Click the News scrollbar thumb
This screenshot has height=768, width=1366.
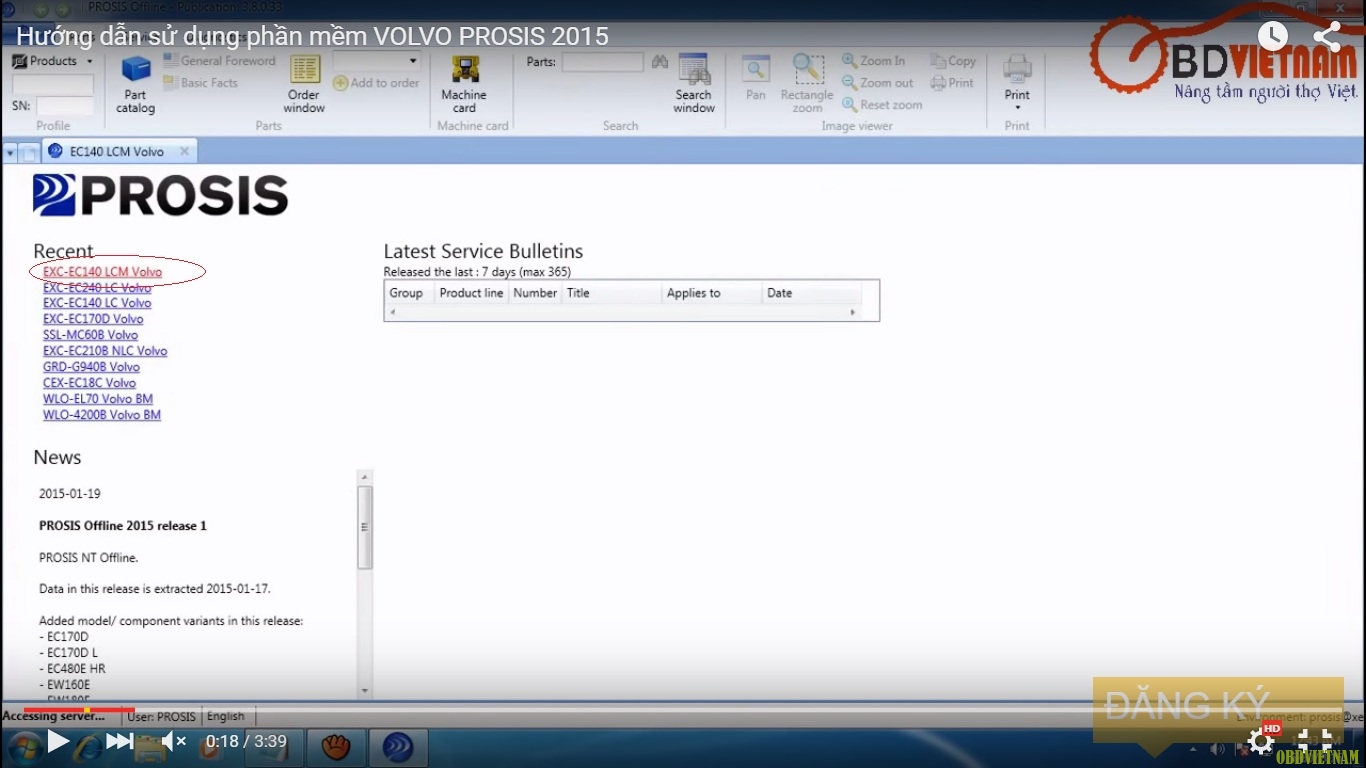(365, 527)
